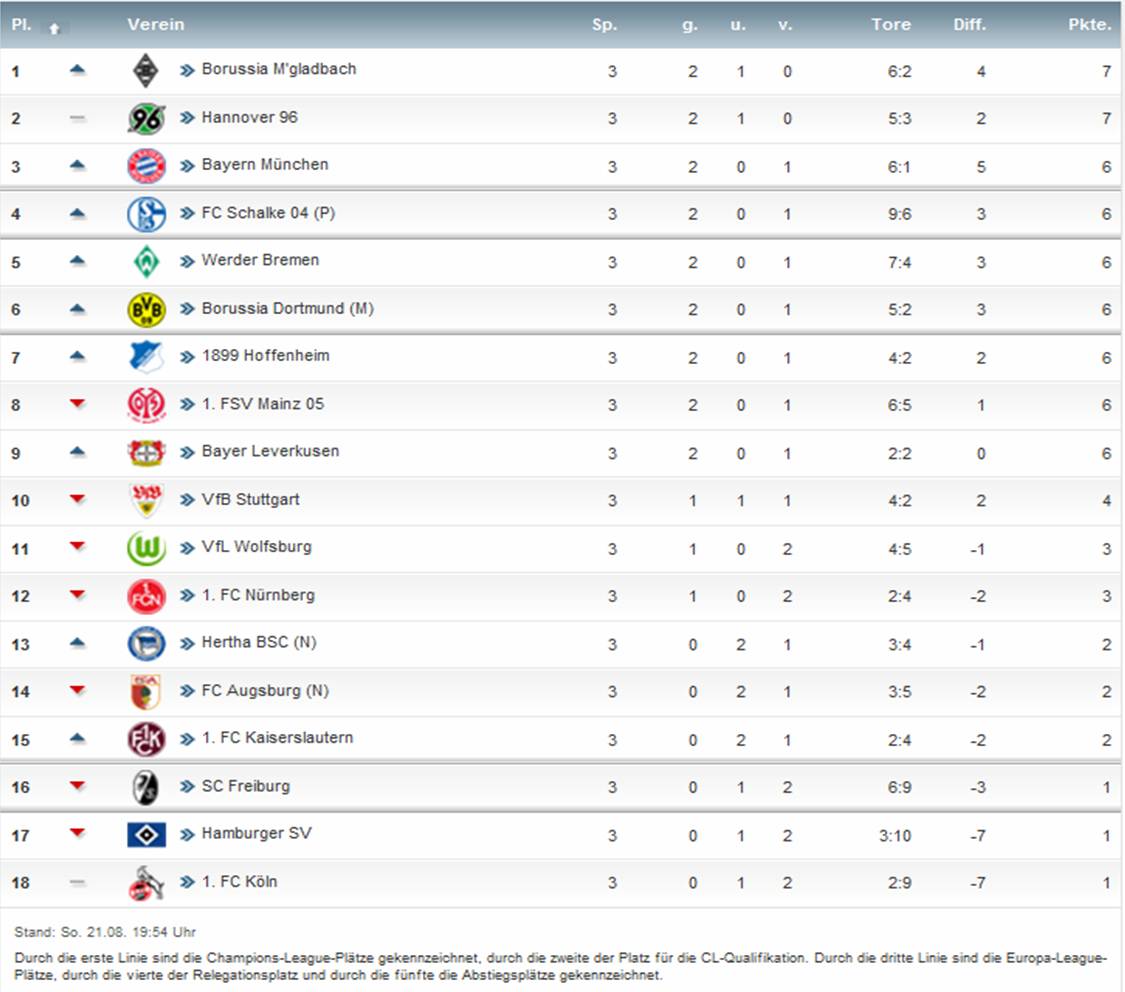Viewport: 1125px width, 992px height.
Task: Open the 1899 Hoffenheim team link
Action: [x=265, y=356]
